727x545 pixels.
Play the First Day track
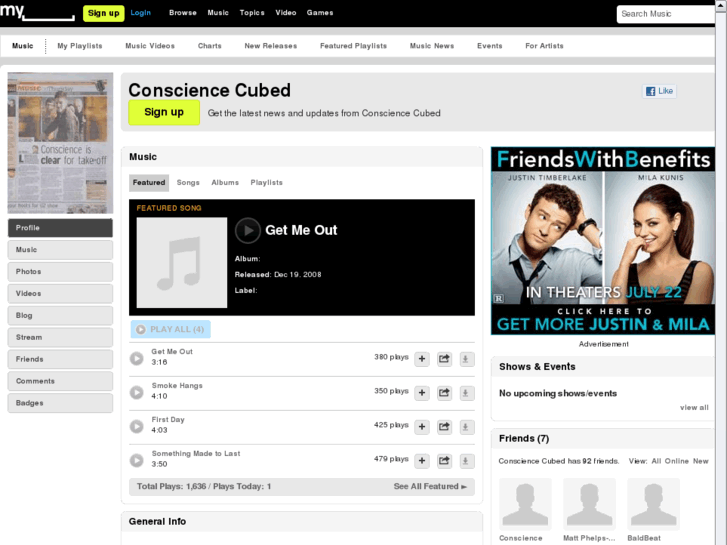(x=136, y=426)
